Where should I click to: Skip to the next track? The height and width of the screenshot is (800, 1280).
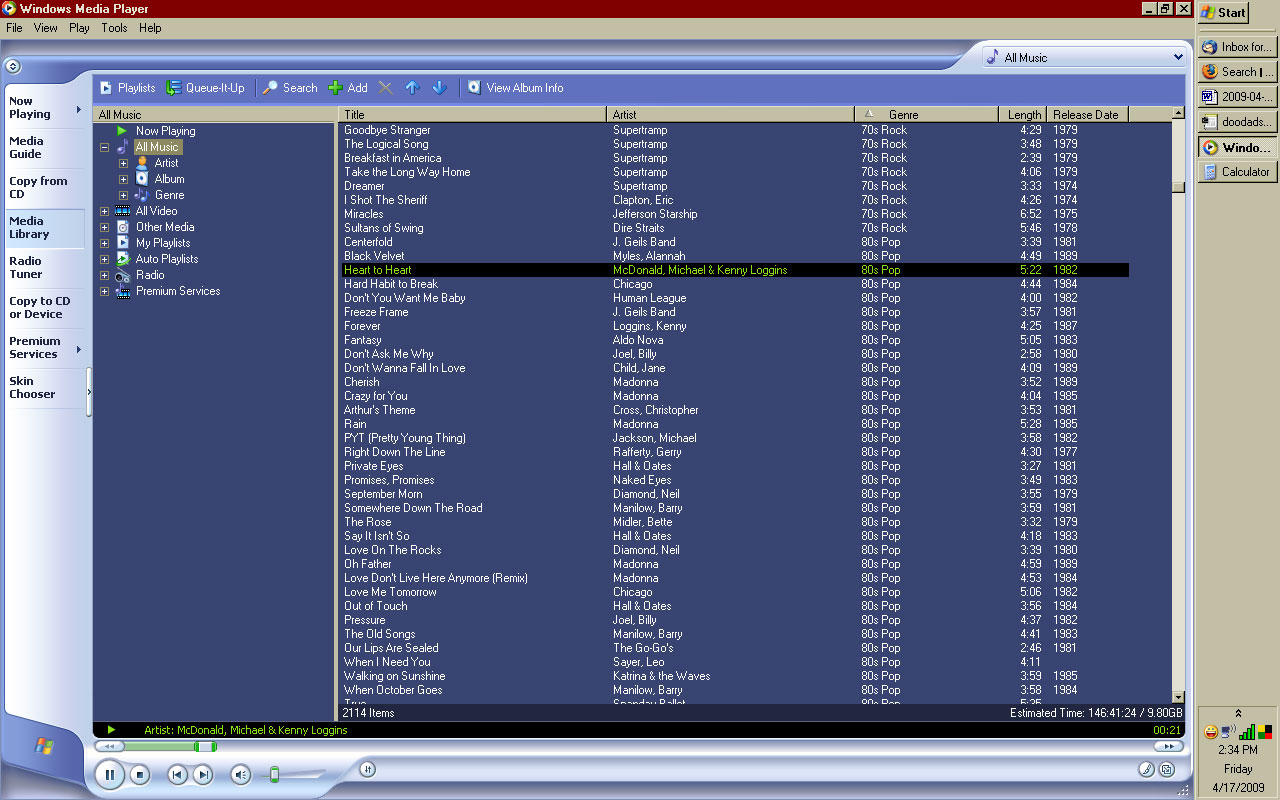(x=203, y=774)
